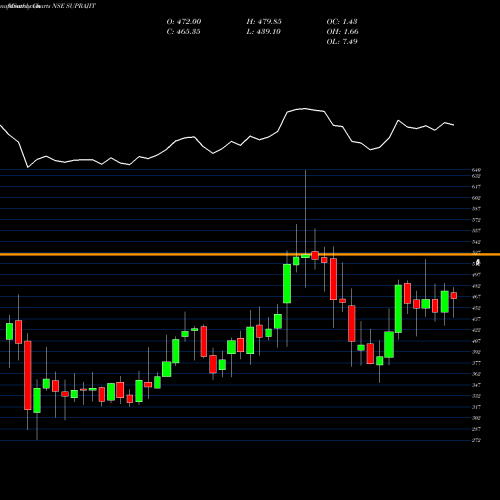Select the OH: 1.66 value
This screenshot has width=500, height=500.
[342, 31]
